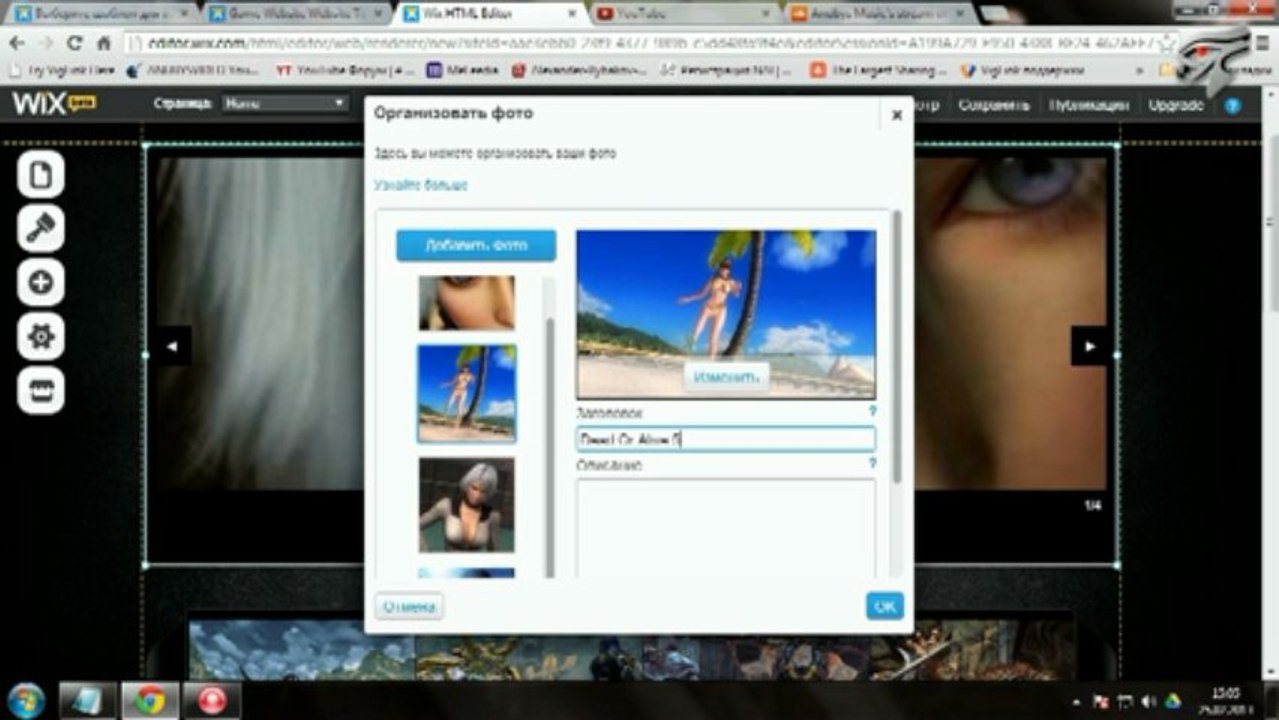The width and height of the screenshot is (1279, 720).
Task: Switch to the last browser tab with the orange icon
Action: click(x=876, y=14)
